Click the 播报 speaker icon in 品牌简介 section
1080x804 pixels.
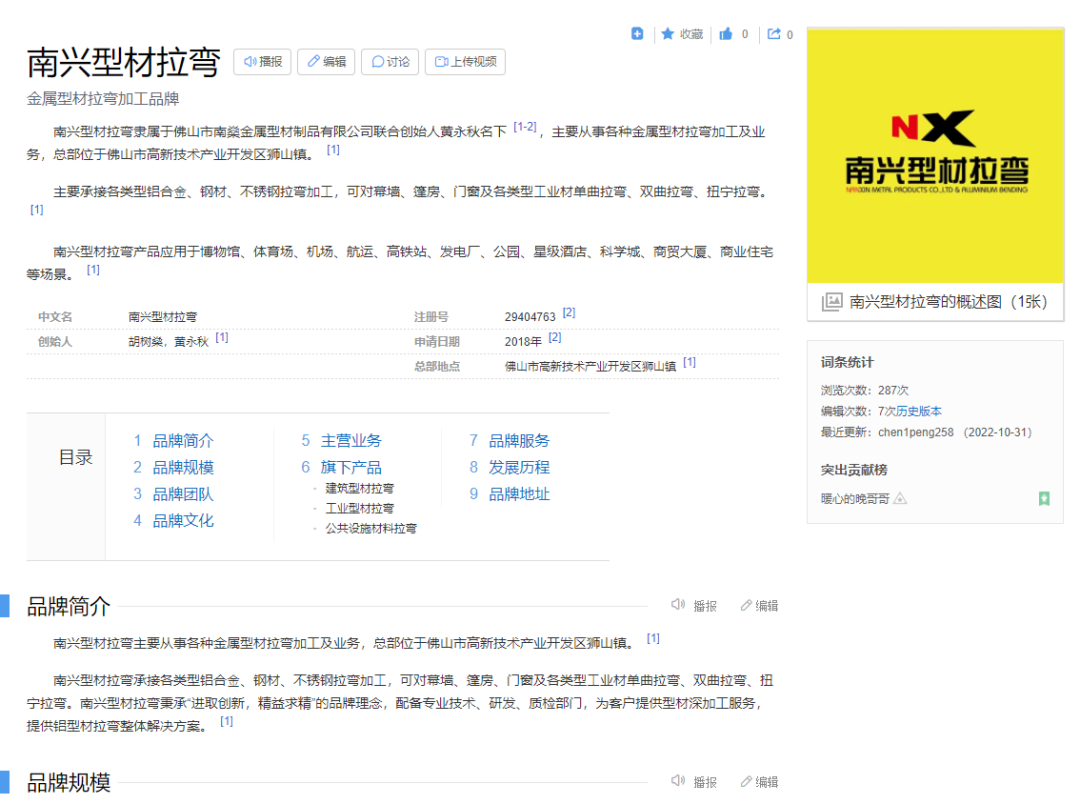(679, 605)
